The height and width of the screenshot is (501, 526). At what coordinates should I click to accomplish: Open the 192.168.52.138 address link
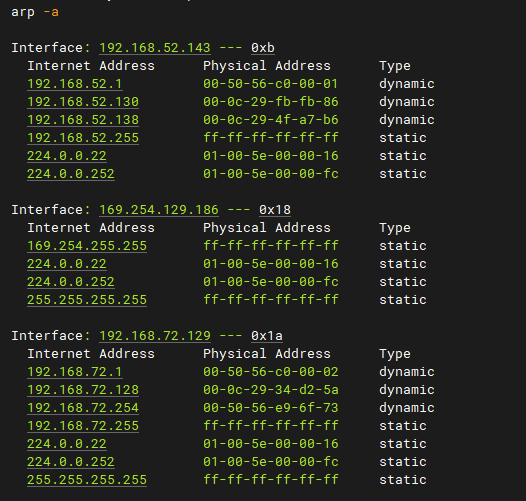coord(83,120)
